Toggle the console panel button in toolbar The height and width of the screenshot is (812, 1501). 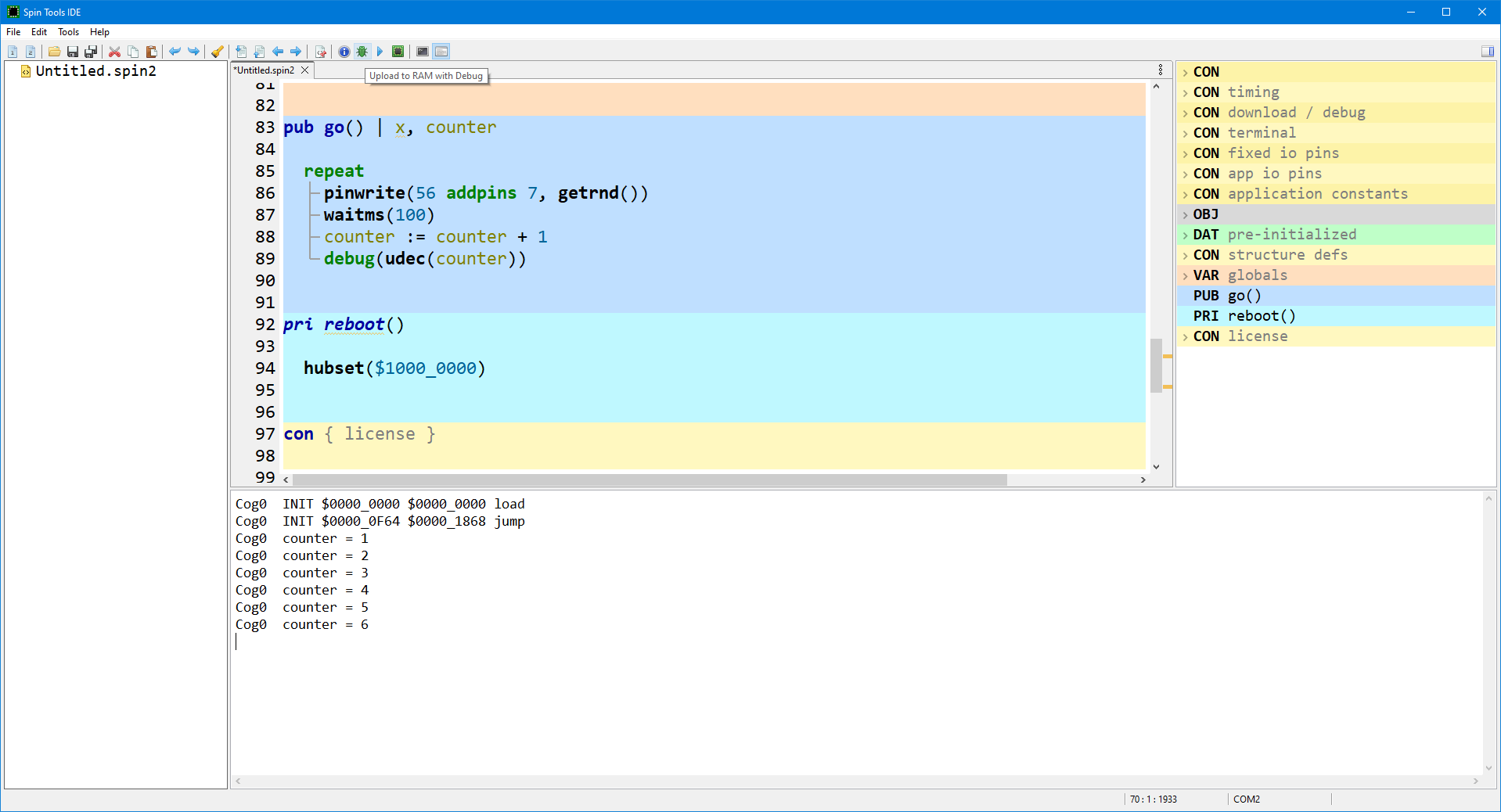pos(441,52)
